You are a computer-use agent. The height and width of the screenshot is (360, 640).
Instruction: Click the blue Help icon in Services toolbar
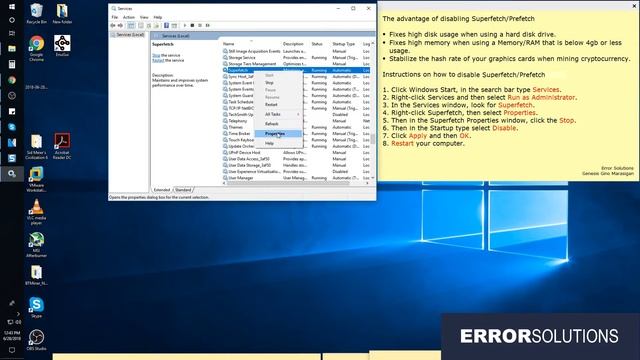click(x=166, y=25)
